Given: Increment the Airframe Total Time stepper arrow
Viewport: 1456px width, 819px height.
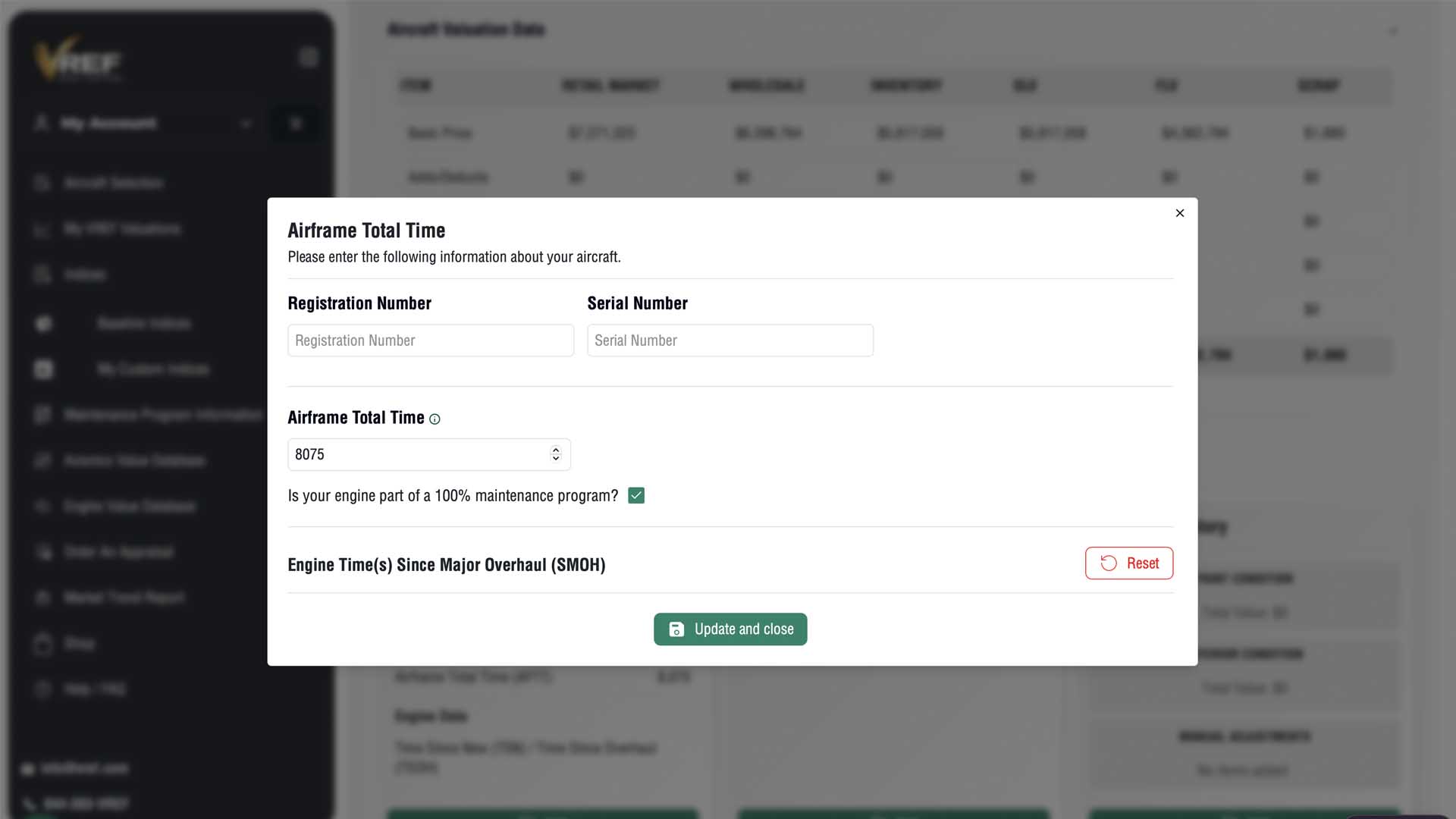Looking at the screenshot, I should tap(556, 450).
